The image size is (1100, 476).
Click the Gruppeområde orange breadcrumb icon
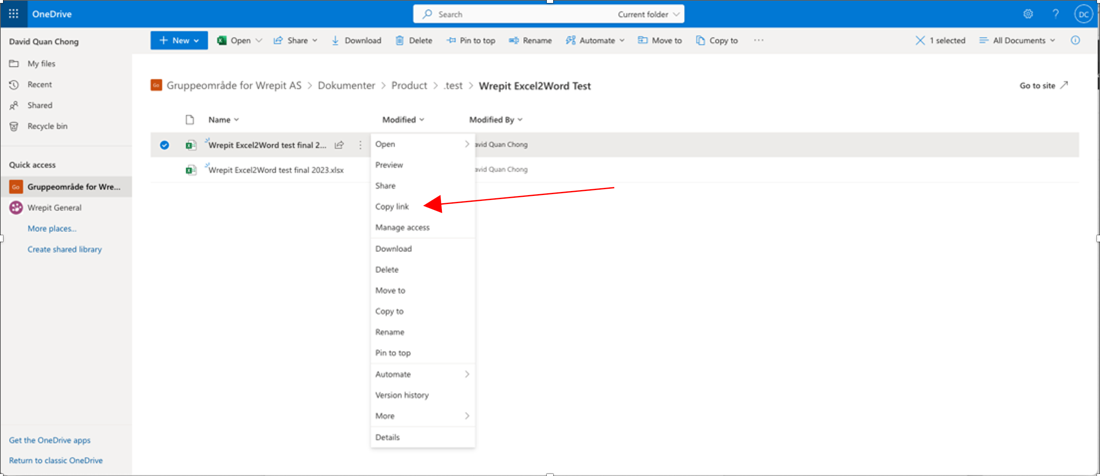[x=156, y=86]
